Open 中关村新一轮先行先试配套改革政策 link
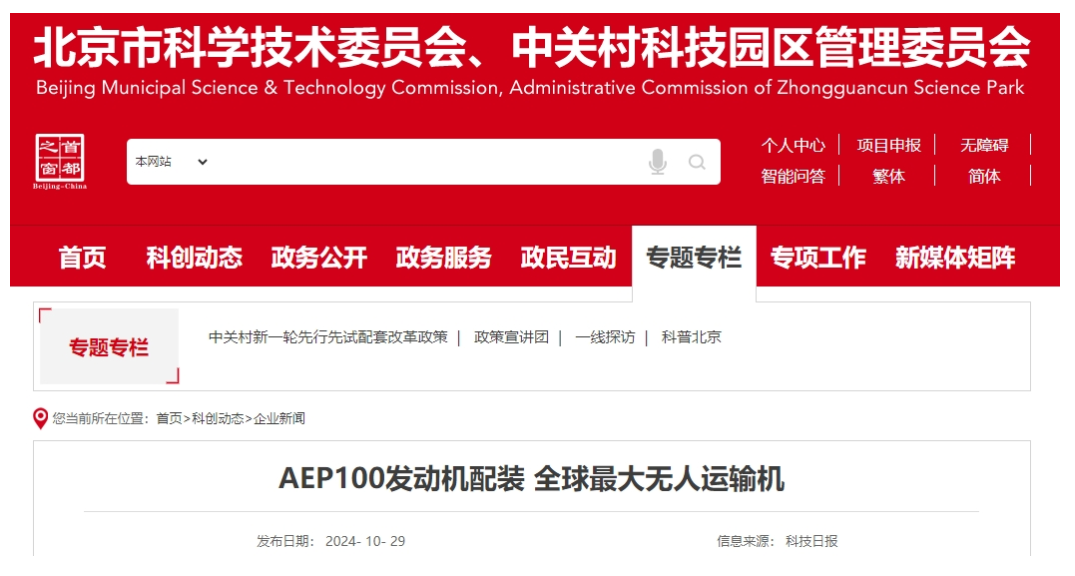1075x576 pixels. (x=328, y=337)
